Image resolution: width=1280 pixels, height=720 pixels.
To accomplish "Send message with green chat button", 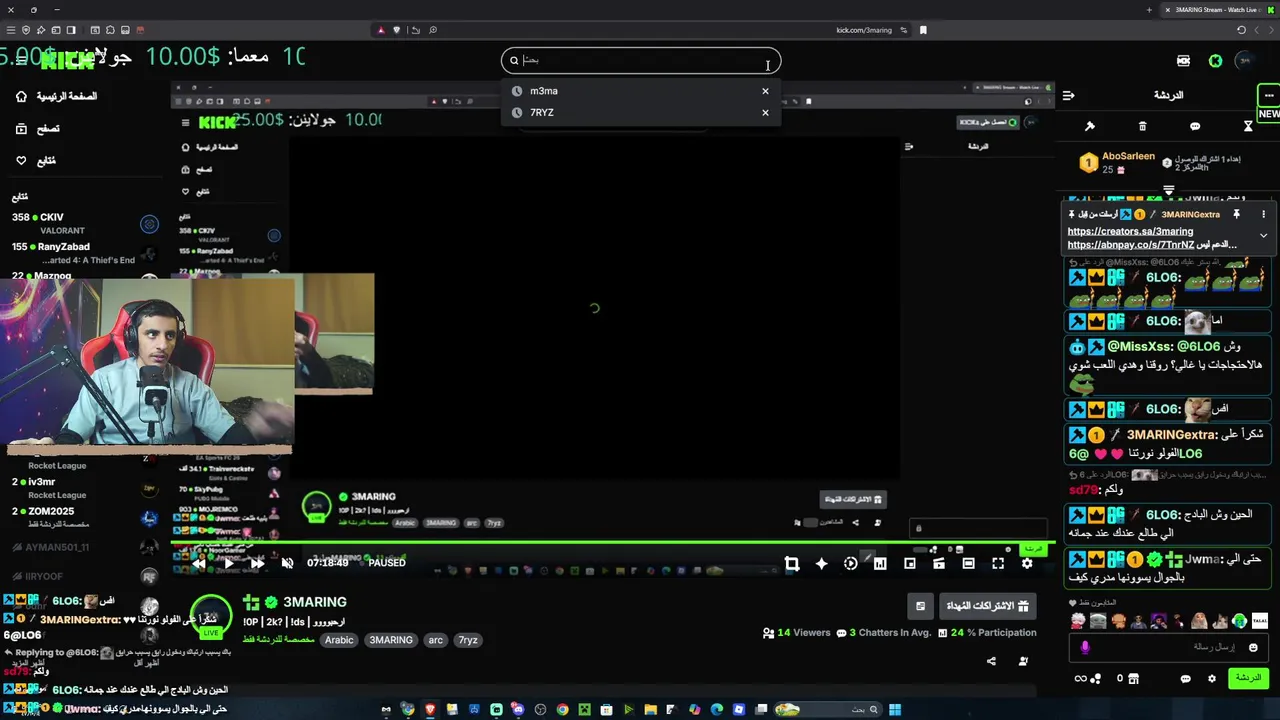I will (x=1247, y=678).
